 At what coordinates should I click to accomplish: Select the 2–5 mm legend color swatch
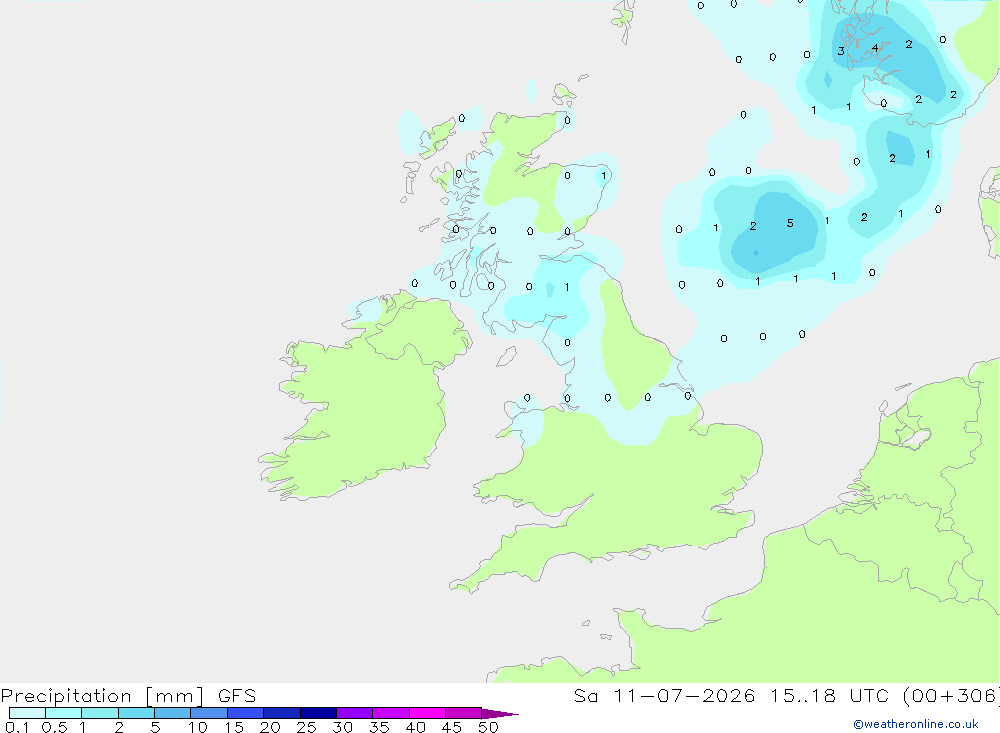tap(136, 713)
